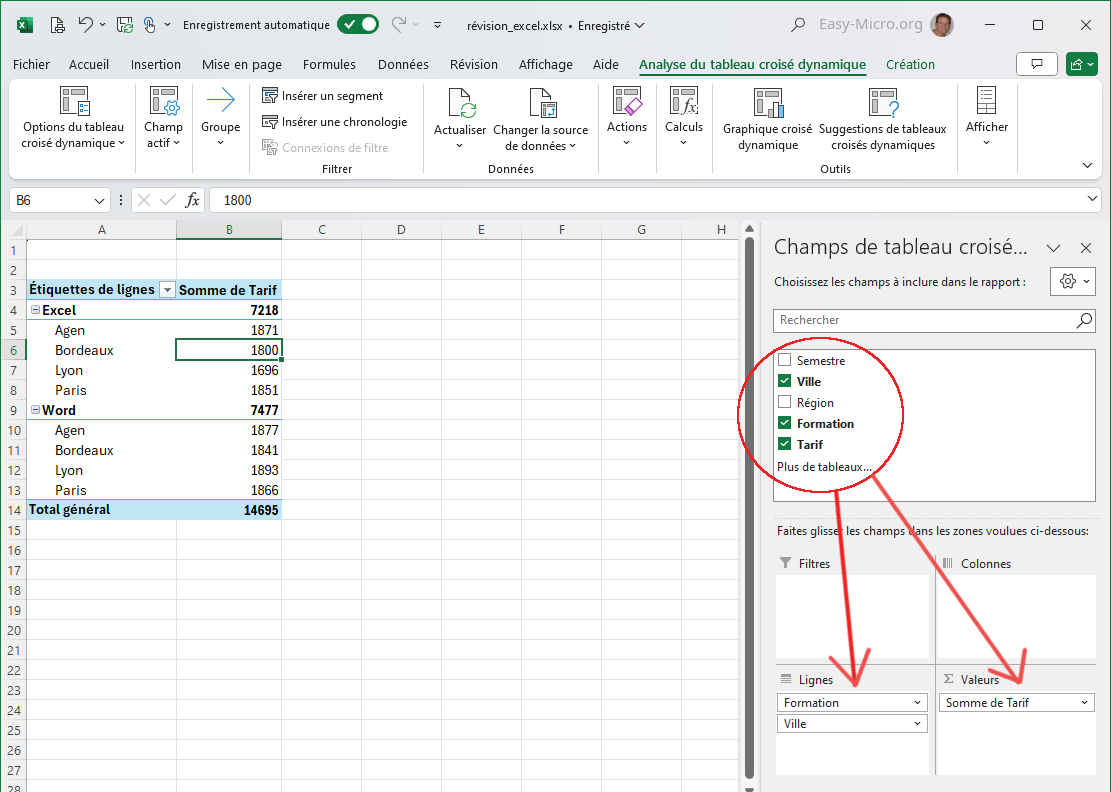Click the file name révision_excel.xlsx dropdown

[556, 26]
